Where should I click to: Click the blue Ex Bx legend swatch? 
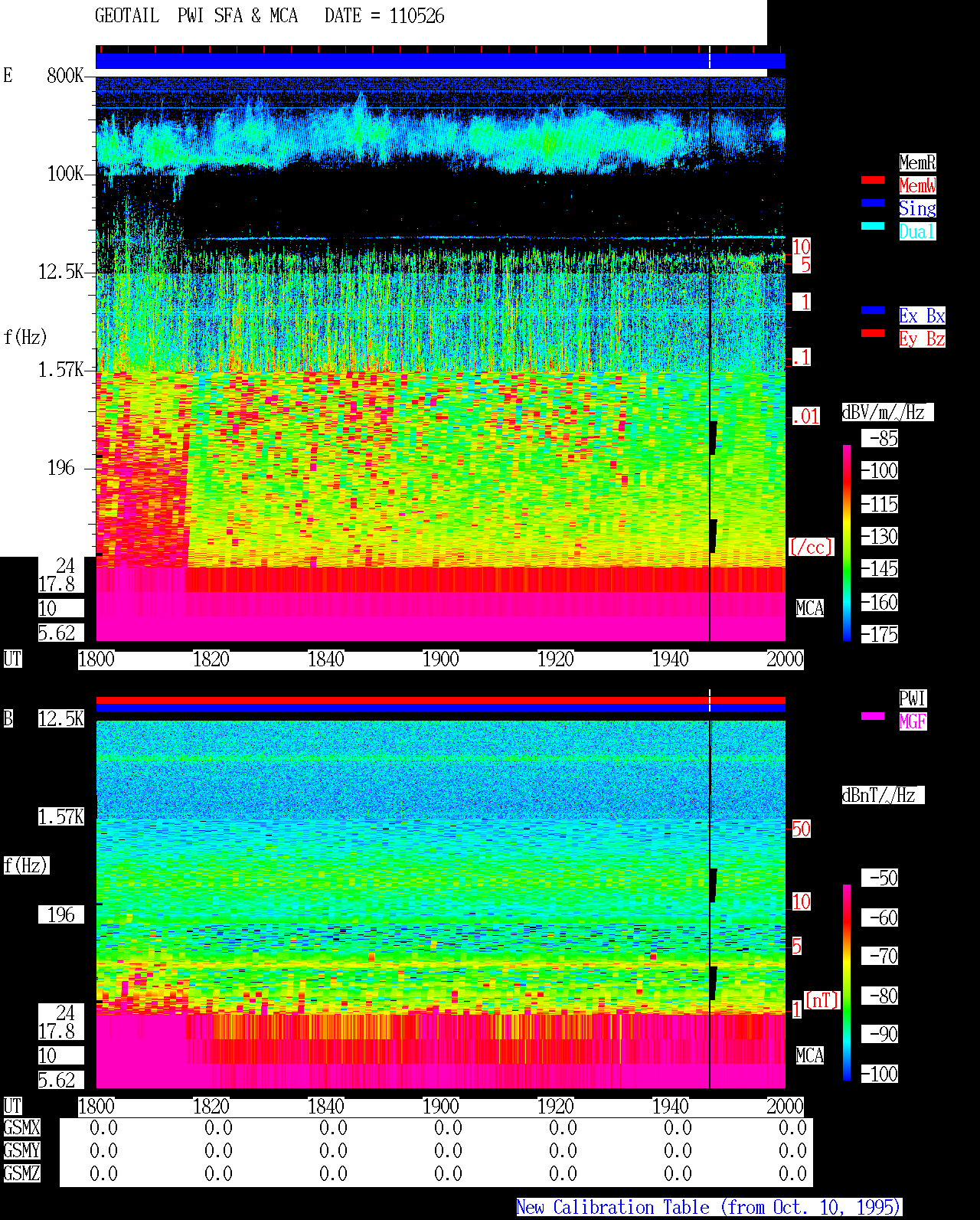(873, 310)
